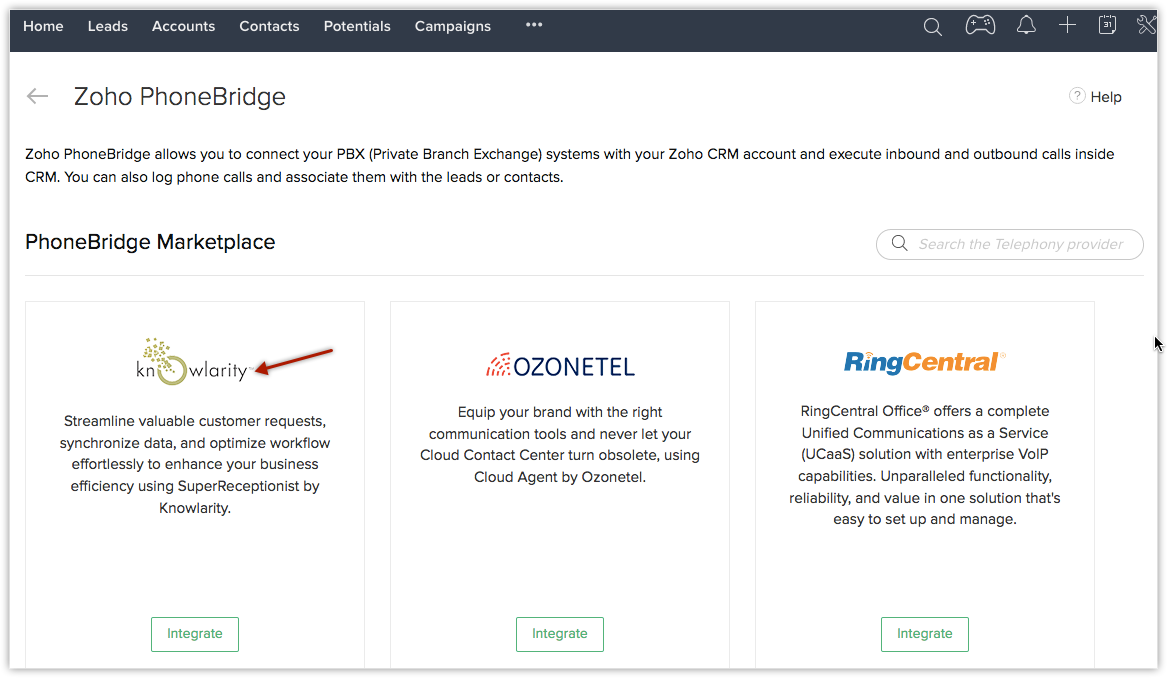Integrate the Knowlarity provider
The height and width of the screenshot is (678, 1167).
(x=195, y=634)
